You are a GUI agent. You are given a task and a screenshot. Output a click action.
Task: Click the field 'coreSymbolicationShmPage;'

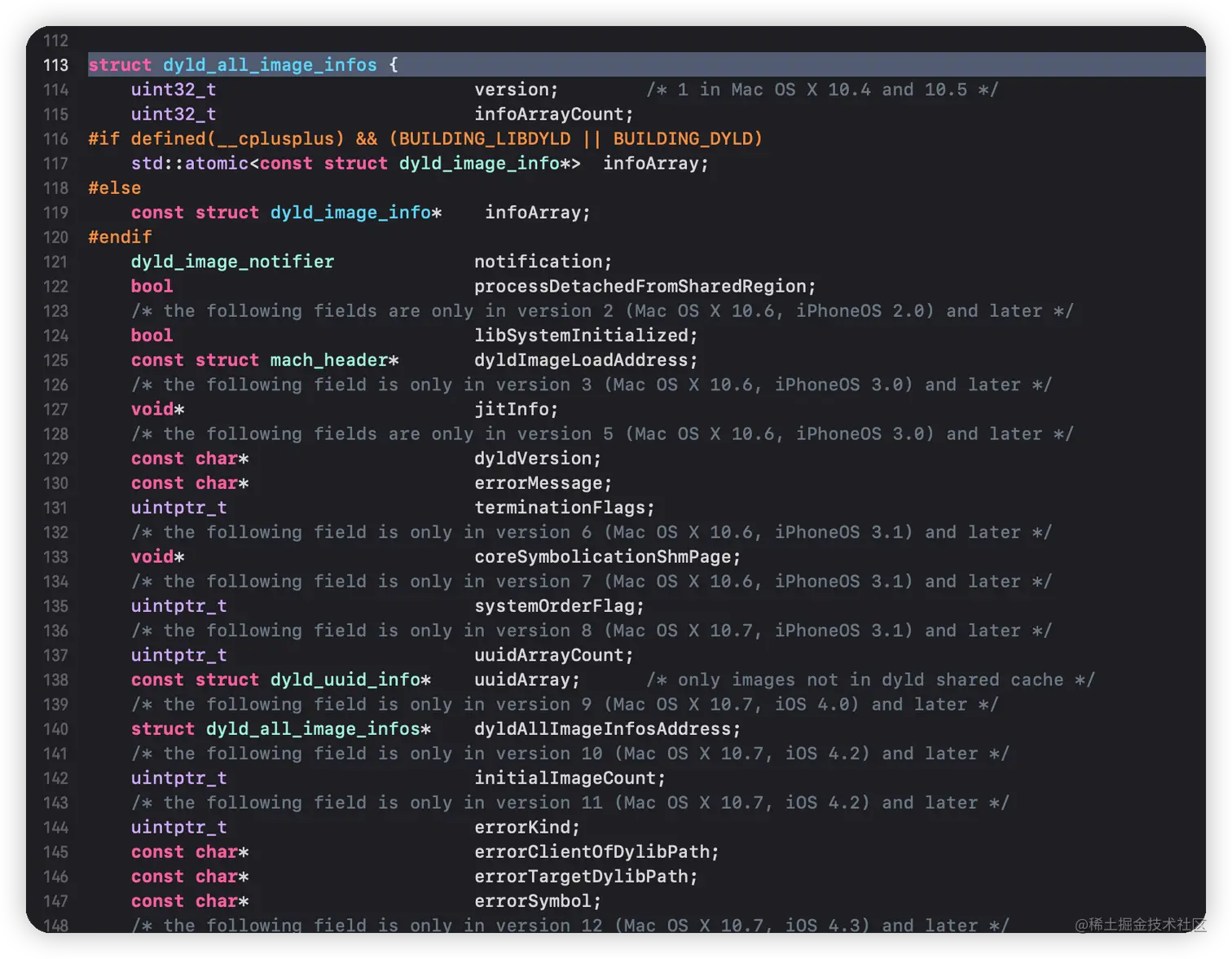(x=608, y=557)
